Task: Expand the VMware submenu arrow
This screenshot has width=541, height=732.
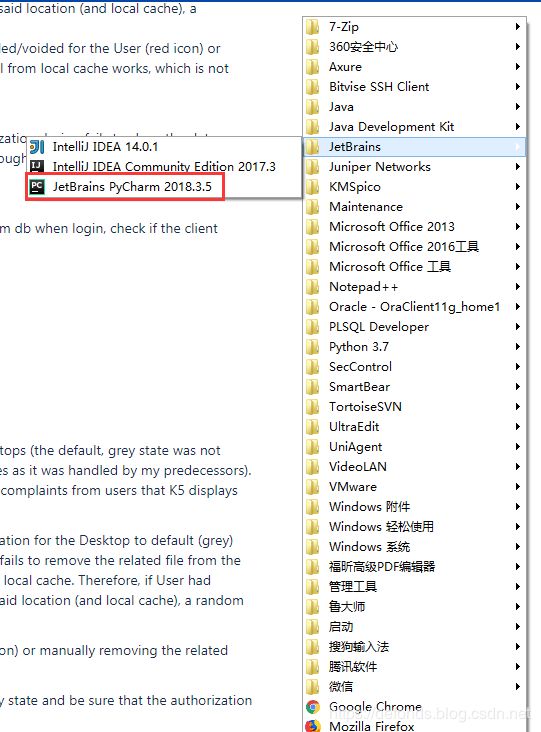Action: tap(517, 487)
